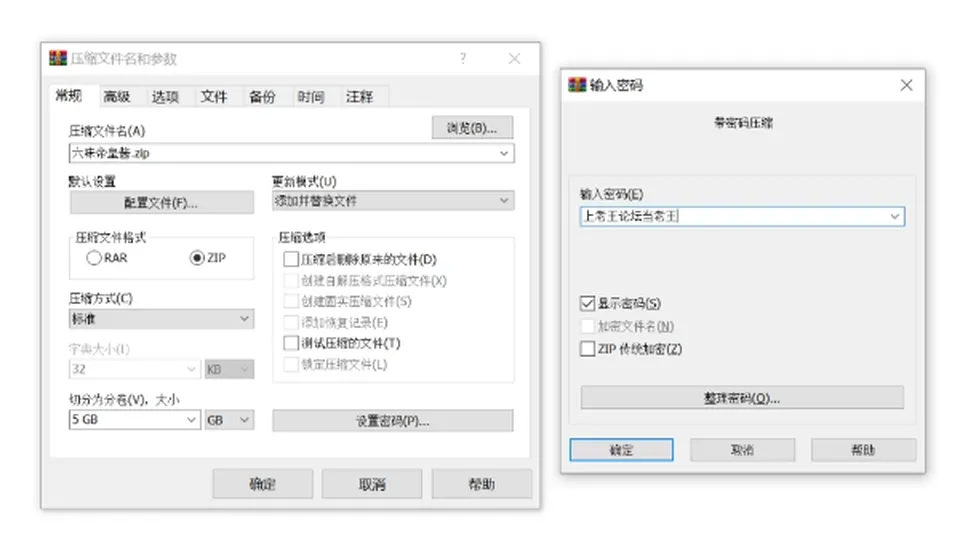Image resolution: width=960 pixels, height=550 pixels.
Task: Open the 选项 tab
Action: (165, 96)
